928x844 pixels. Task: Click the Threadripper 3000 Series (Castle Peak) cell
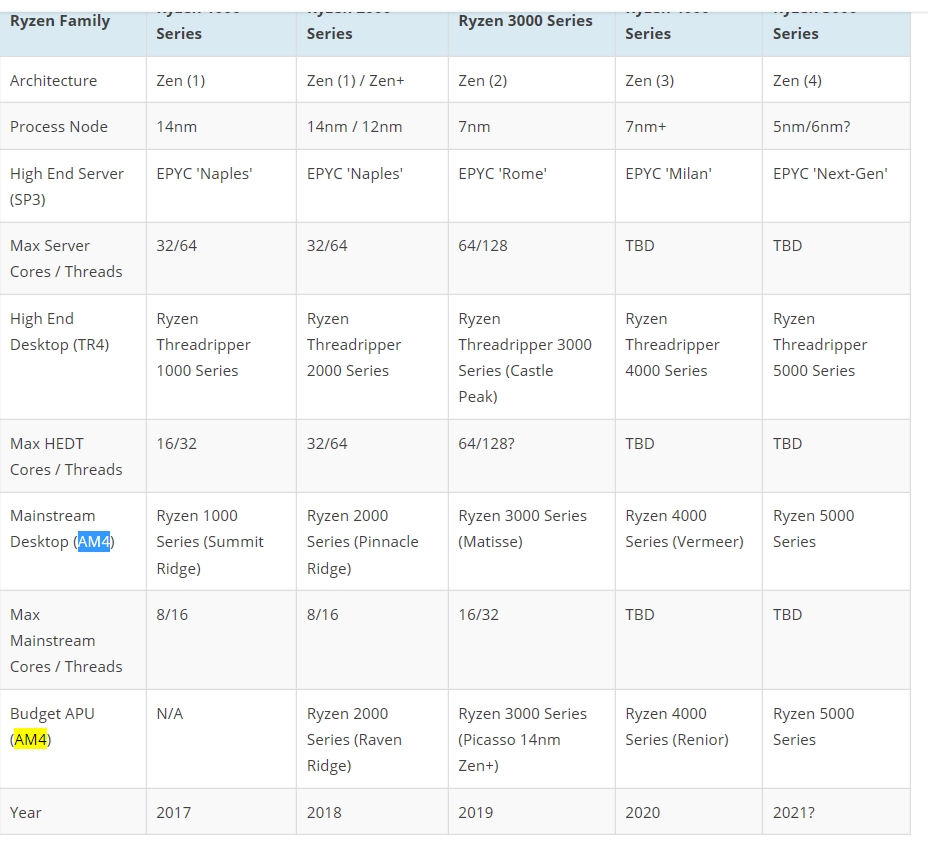point(524,357)
